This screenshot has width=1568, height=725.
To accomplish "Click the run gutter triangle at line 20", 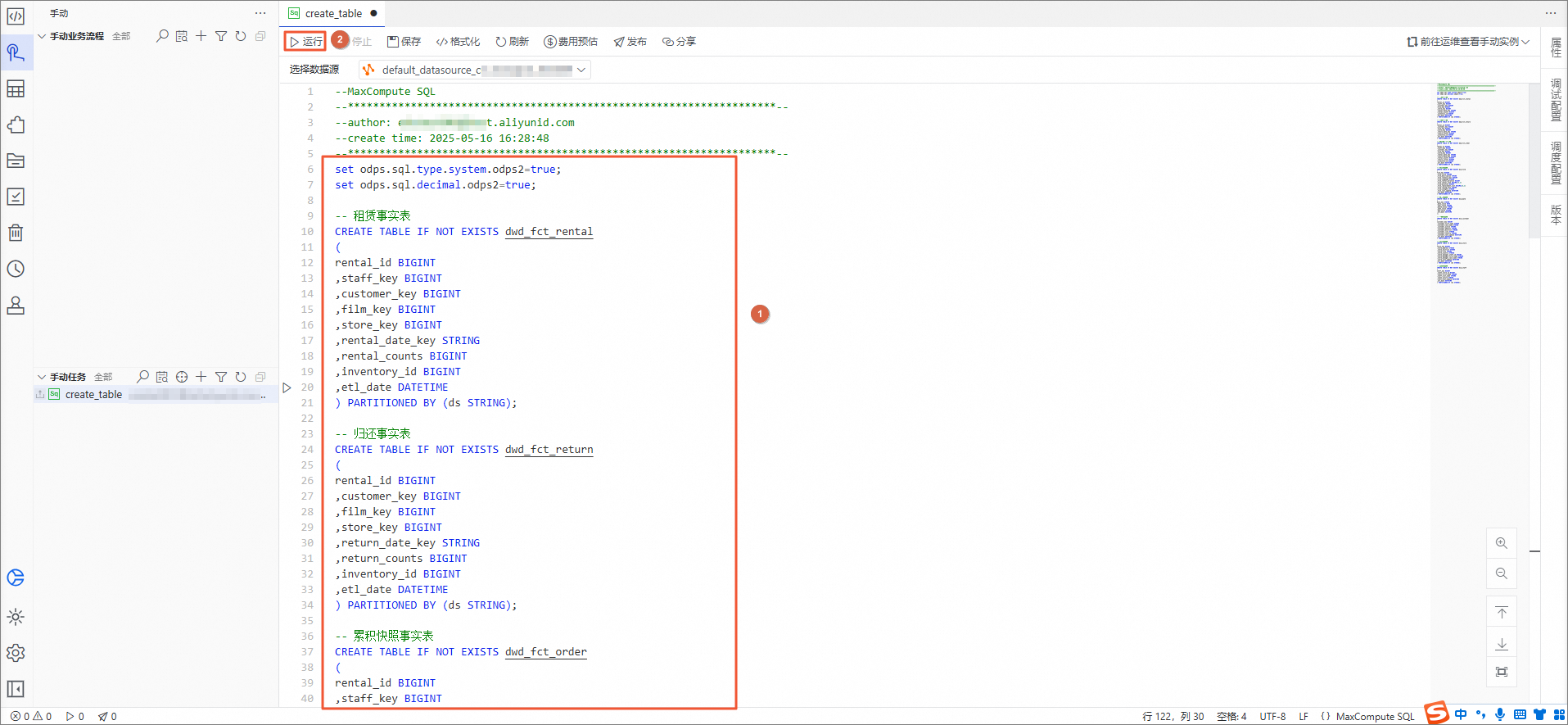I will (287, 387).
